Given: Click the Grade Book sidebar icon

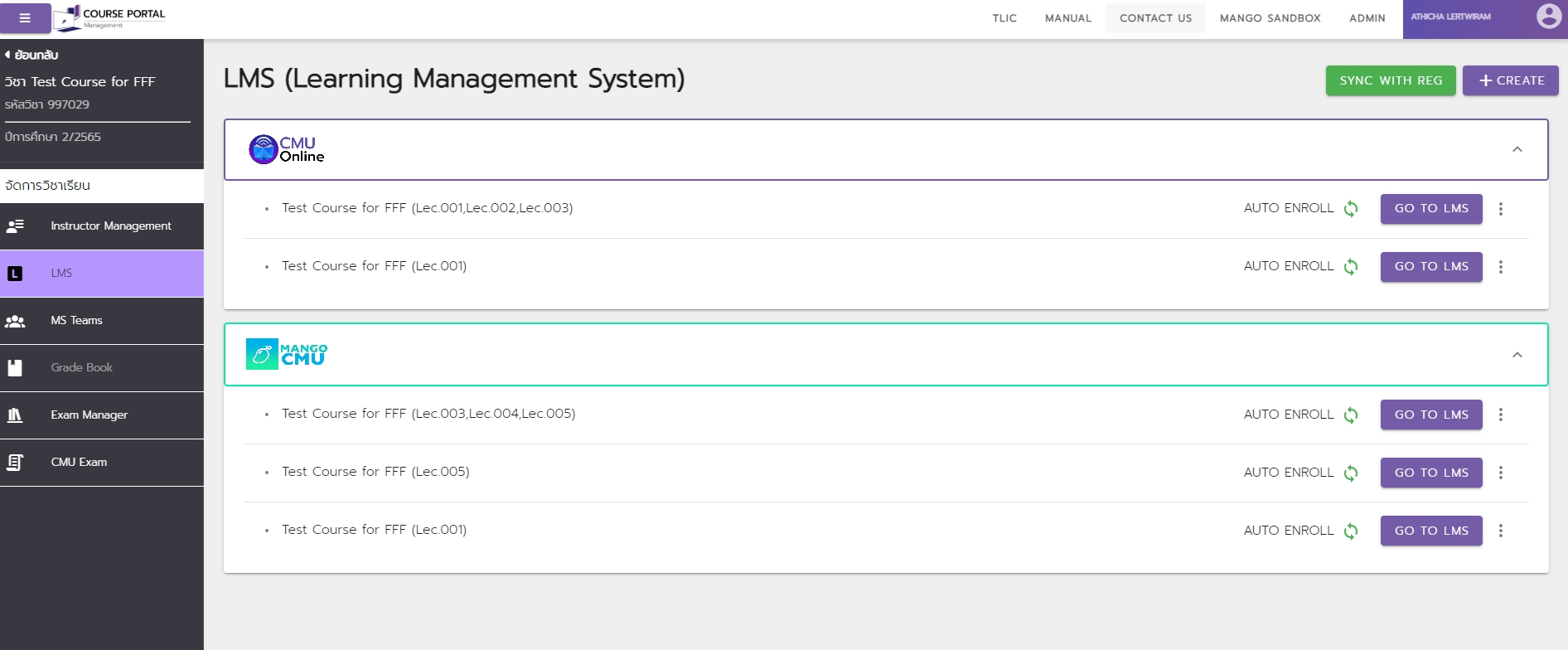Looking at the screenshot, I should pos(16,368).
